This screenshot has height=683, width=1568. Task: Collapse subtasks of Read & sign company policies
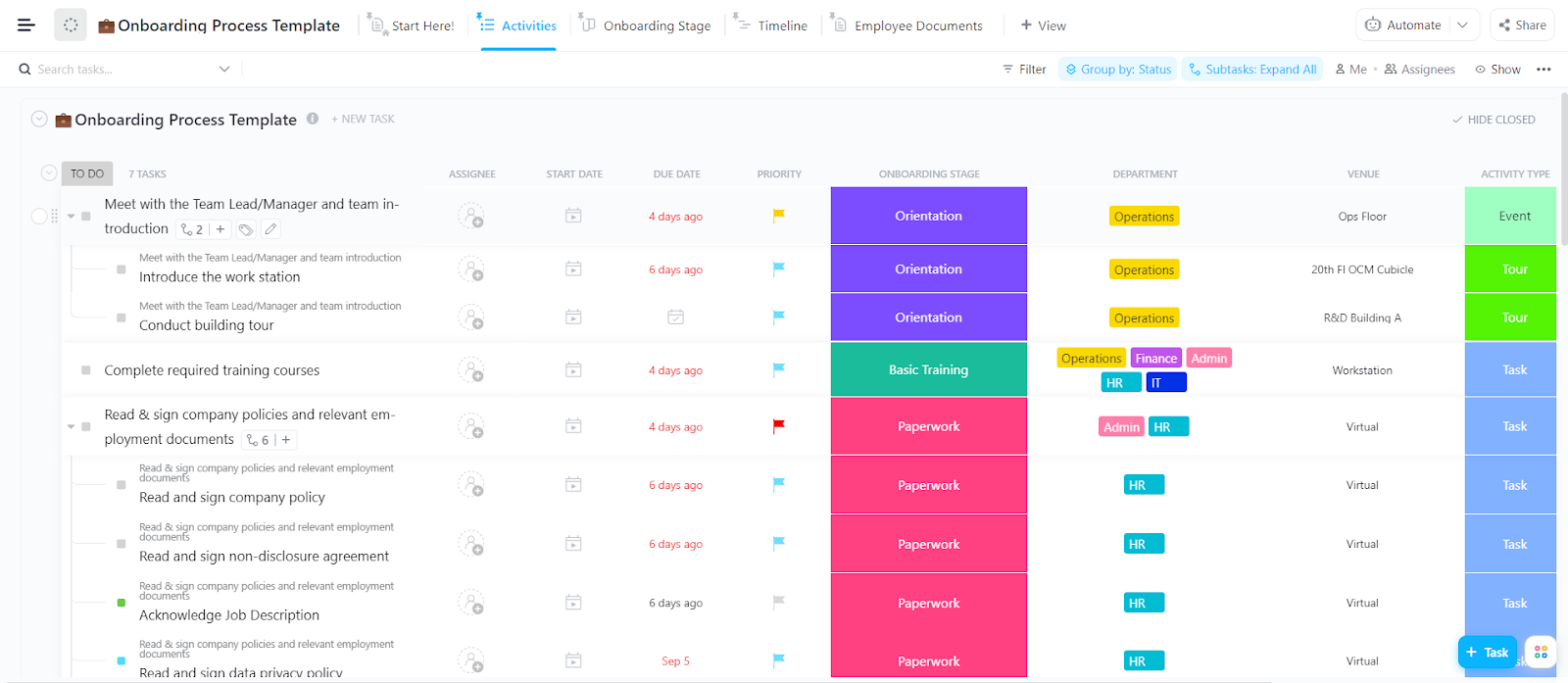click(x=72, y=427)
